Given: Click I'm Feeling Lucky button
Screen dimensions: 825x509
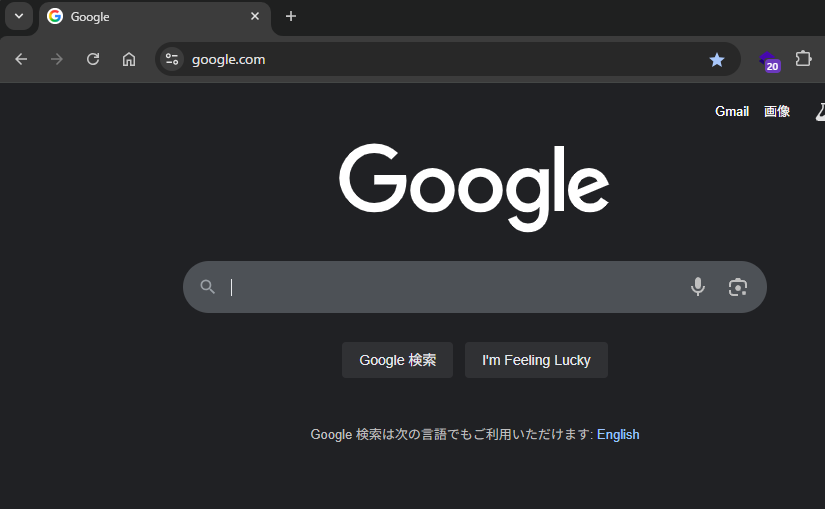Looking at the screenshot, I should point(536,360).
